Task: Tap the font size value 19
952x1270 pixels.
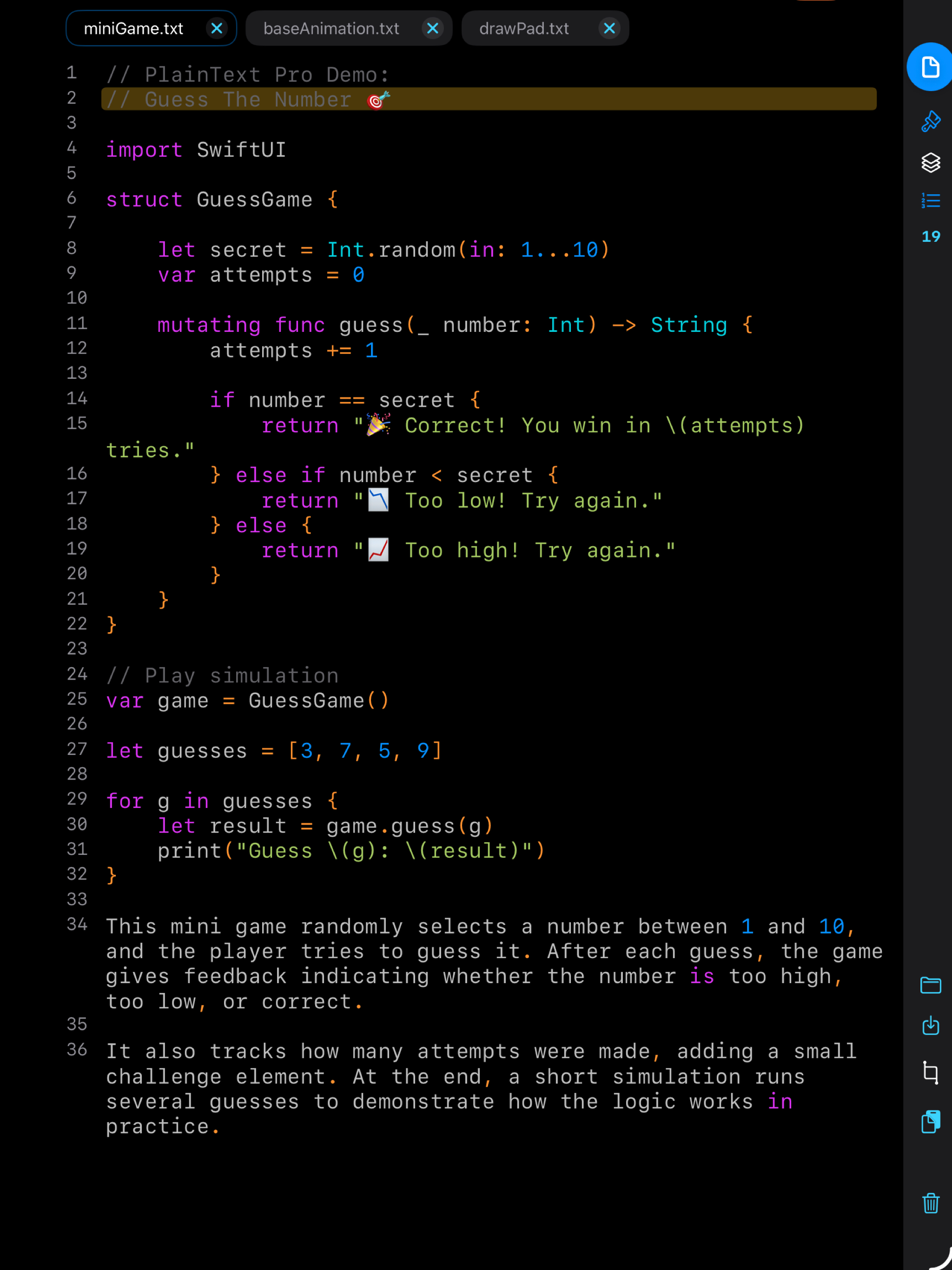Action: (930, 237)
